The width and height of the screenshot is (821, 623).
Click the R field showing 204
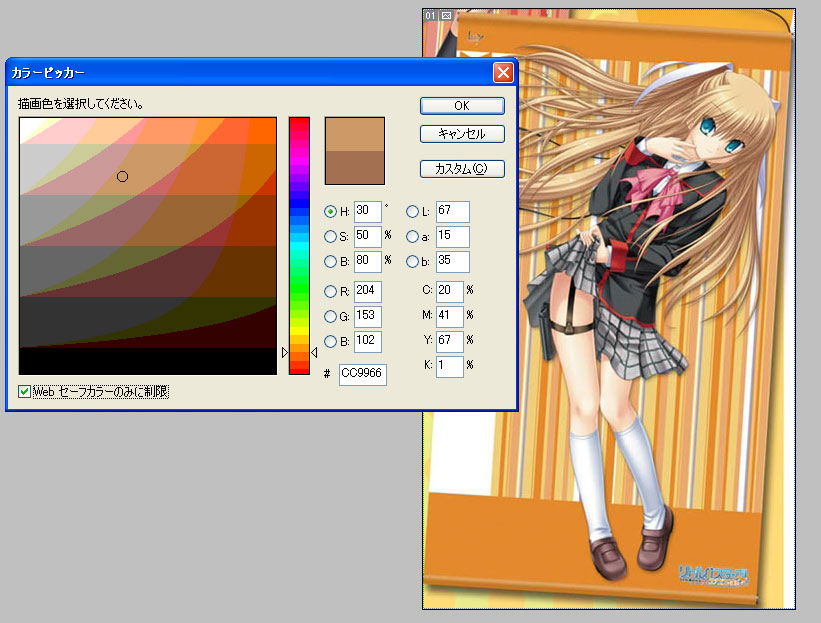[x=368, y=291]
